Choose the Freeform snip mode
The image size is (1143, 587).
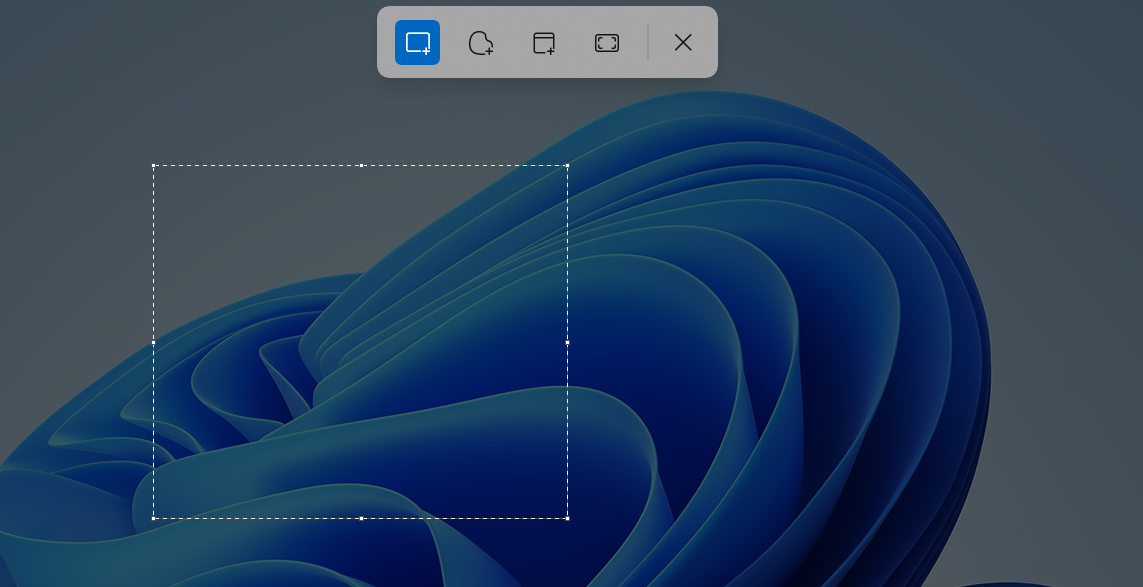click(481, 42)
